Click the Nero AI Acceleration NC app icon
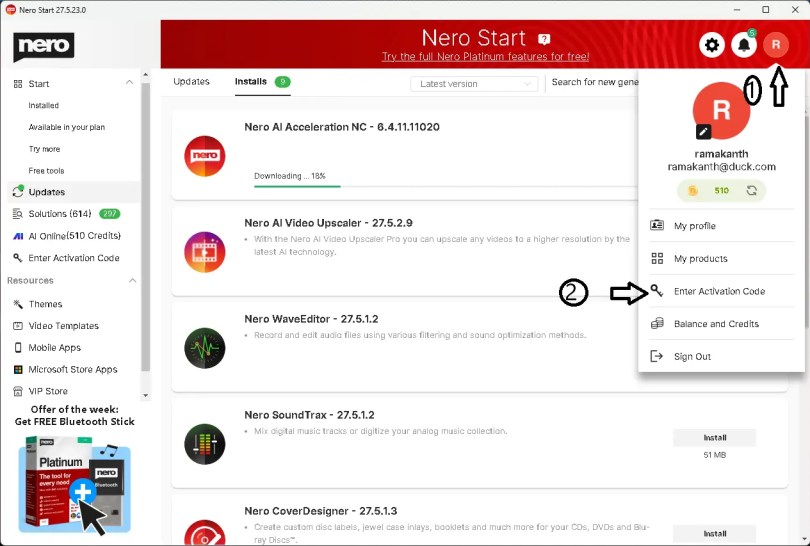 coord(205,156)
